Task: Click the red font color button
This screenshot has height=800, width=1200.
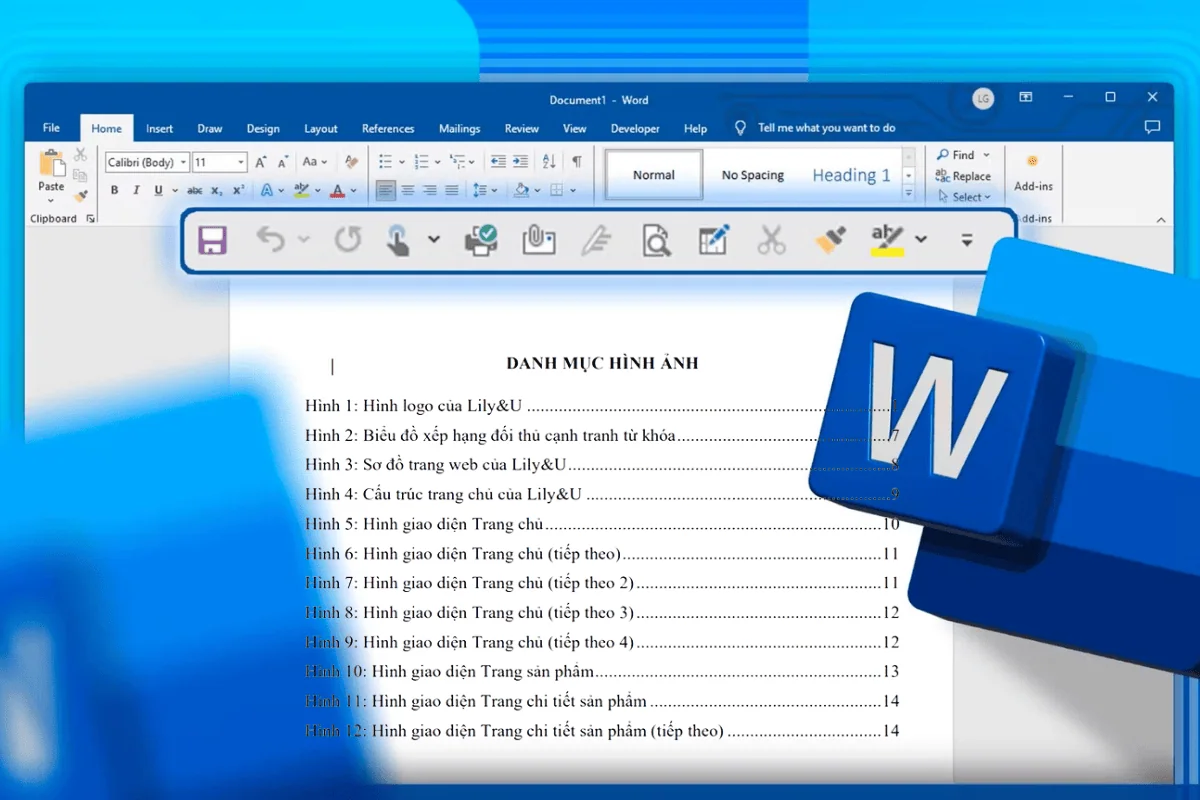Action: point(338,190)
